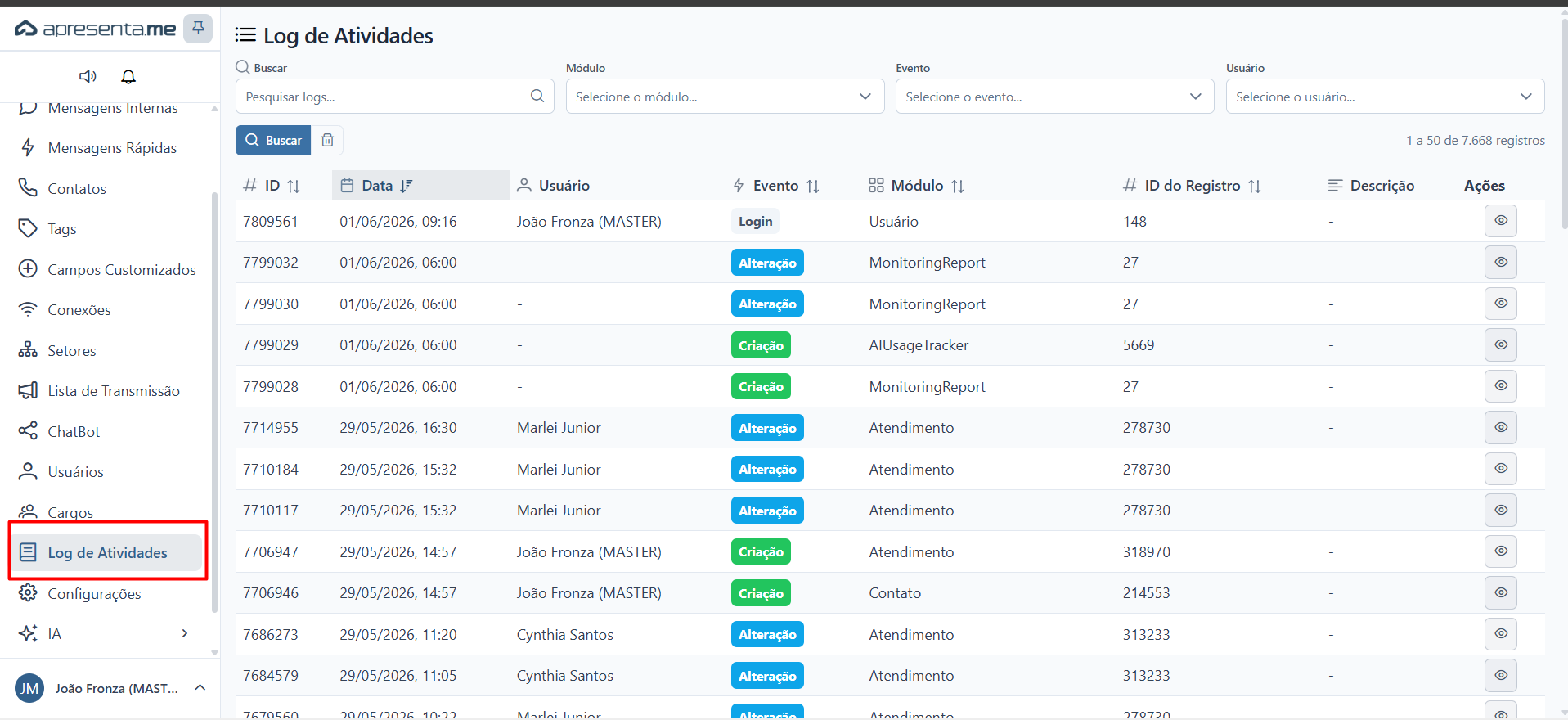Click AIUsageTracker module cell
The height and width of the screenshot is (720, 1568).
tap(919, 345)
